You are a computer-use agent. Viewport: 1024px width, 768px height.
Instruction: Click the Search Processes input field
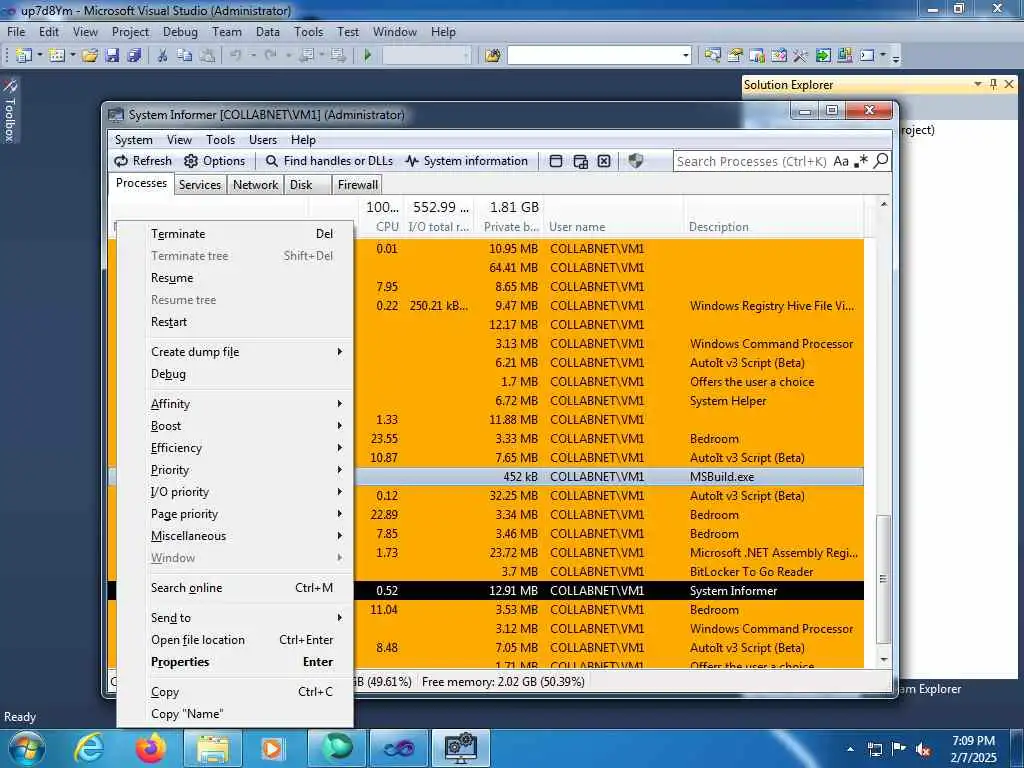tap(751, 161)
